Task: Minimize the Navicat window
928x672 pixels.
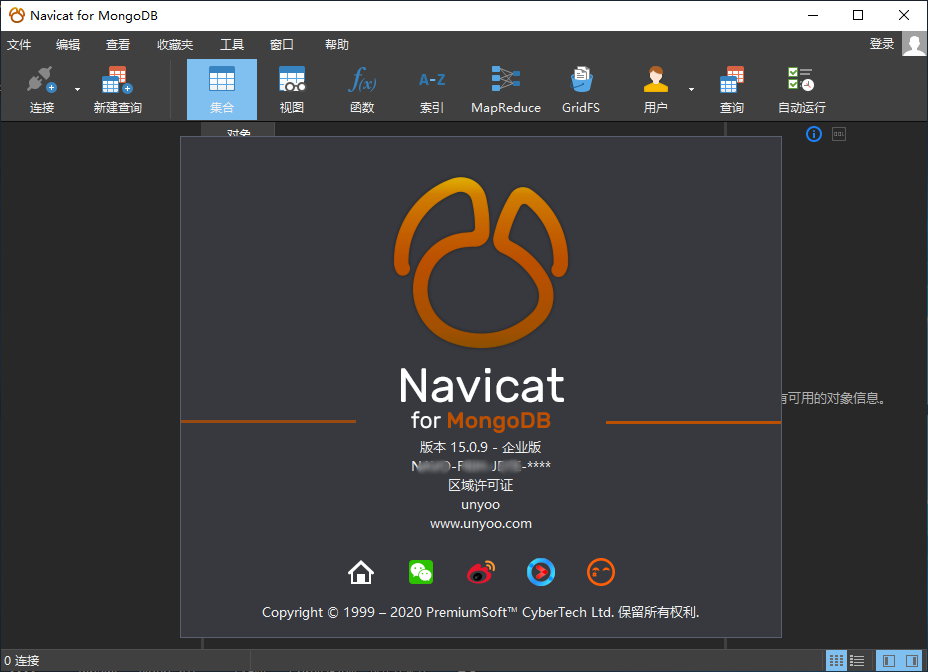Action: click(x=813, y=15)
